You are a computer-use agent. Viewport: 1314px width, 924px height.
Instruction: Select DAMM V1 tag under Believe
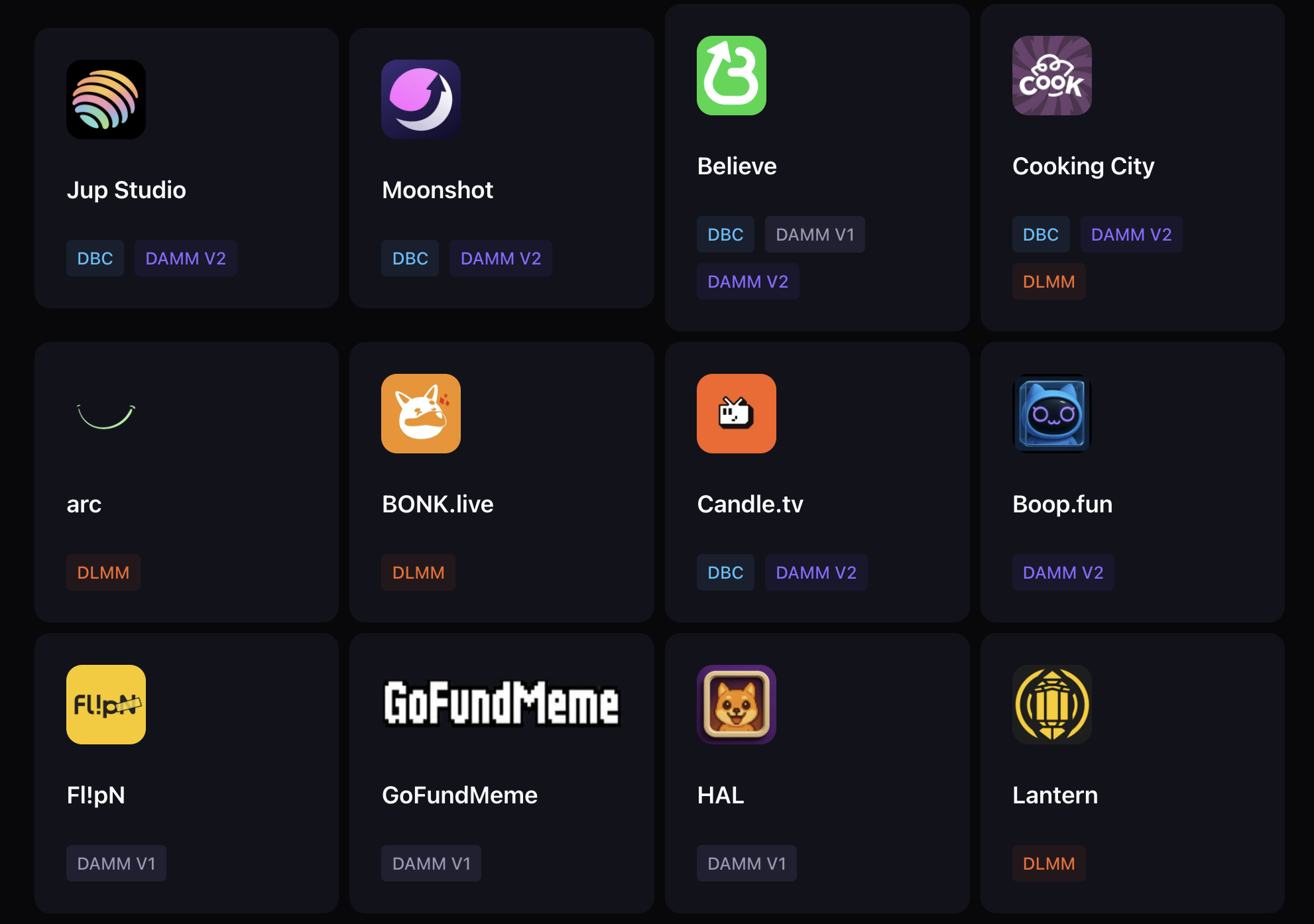pos(815,235)
